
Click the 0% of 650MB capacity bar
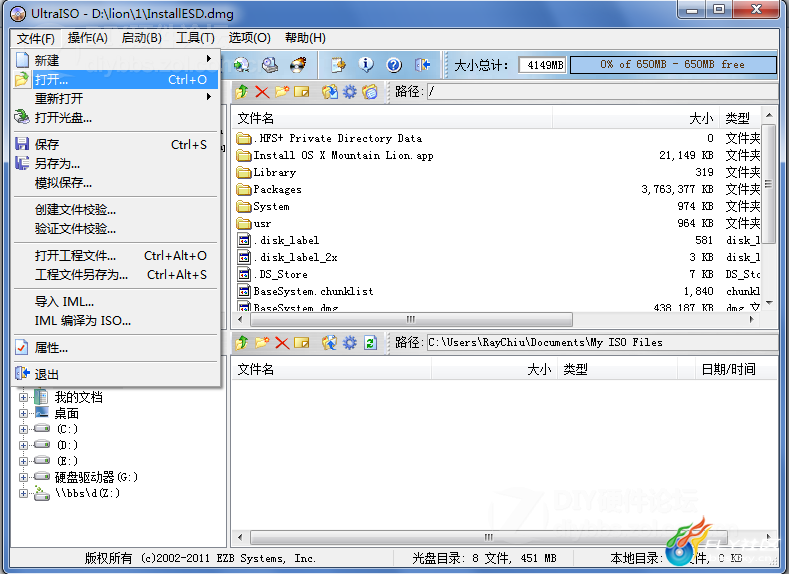click(673, 65)
